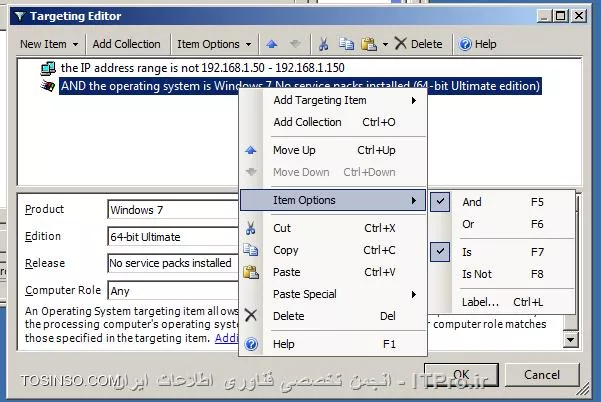Maximize the Targeting Editor window
The image size is (601, 402).
(x=561, y=16)
